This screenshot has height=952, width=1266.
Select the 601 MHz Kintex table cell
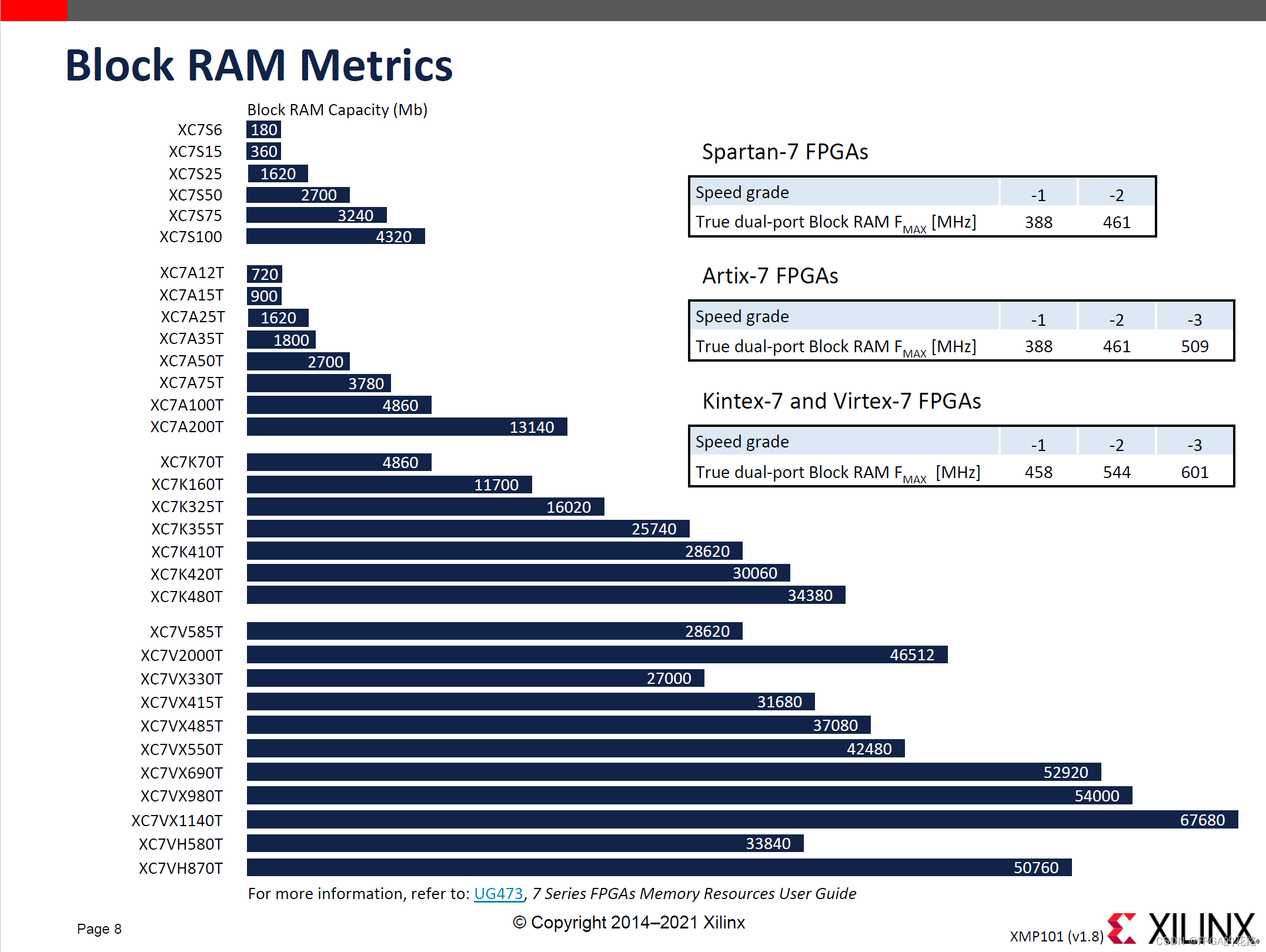point(1194,472)
